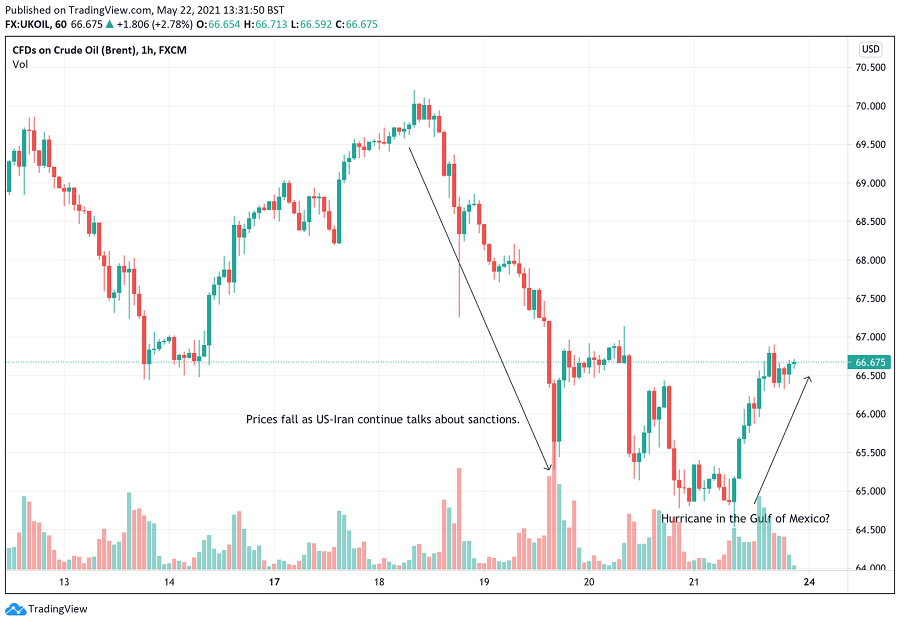The width and height of the screenshot is (900, 624).
Task: Click the USD currency label box
Action: tap(869, 49)
